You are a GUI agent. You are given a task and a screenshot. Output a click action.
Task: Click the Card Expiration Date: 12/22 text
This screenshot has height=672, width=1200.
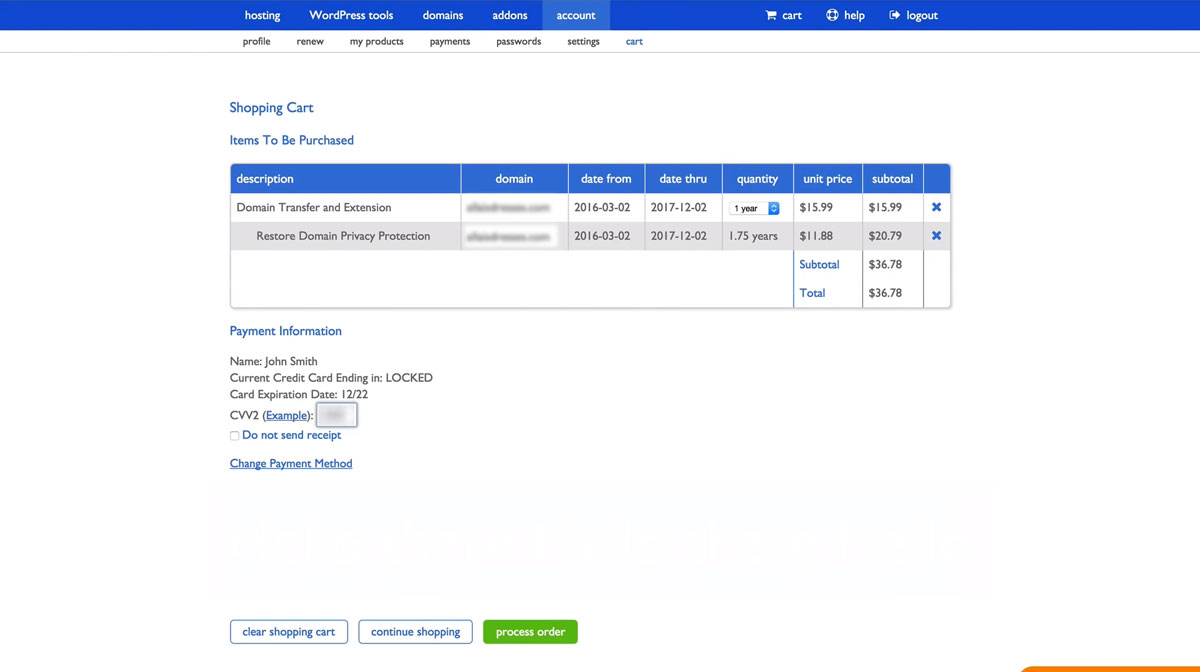(x=299, y=395)
